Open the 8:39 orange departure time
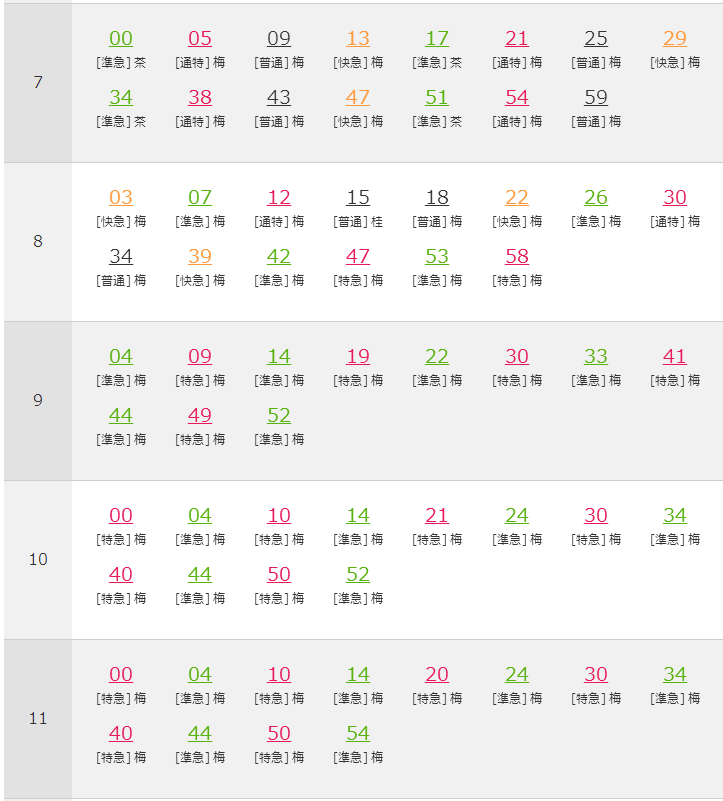The width and height of the screenshot is (723, 801). [200, 256]
